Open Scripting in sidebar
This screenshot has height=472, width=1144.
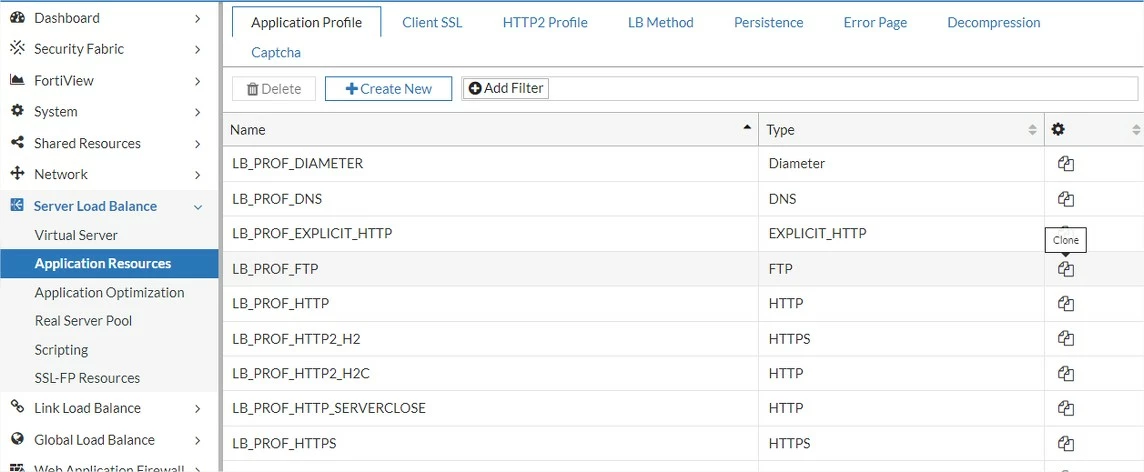[61, 350]
